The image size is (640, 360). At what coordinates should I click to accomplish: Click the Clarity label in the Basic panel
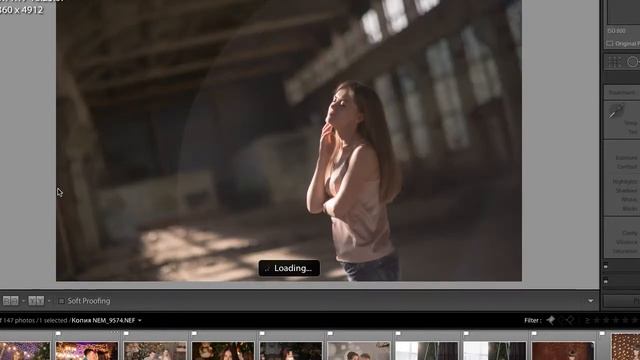point(630,233)
